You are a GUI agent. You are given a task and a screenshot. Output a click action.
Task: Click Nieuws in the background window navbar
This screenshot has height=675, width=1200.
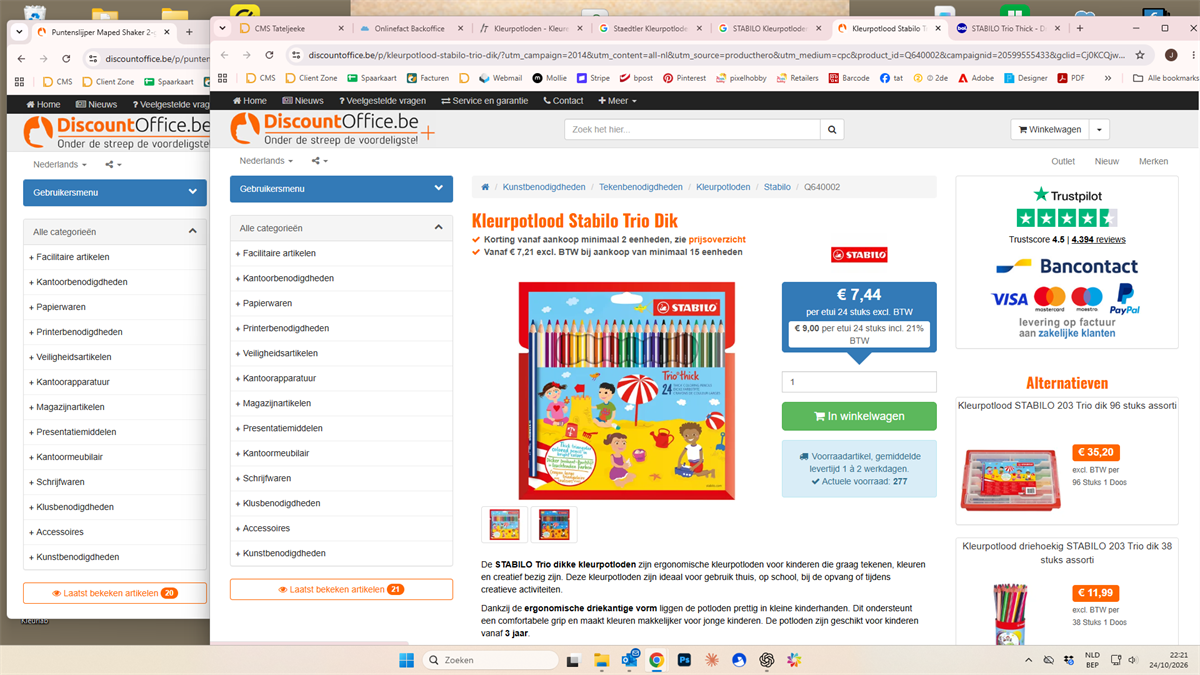click(x=96, y=104)
